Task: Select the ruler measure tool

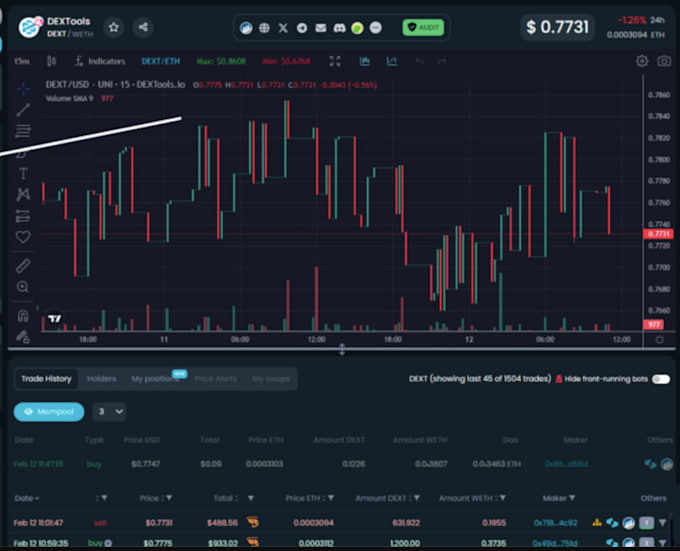Action: (x=23, y=266)
